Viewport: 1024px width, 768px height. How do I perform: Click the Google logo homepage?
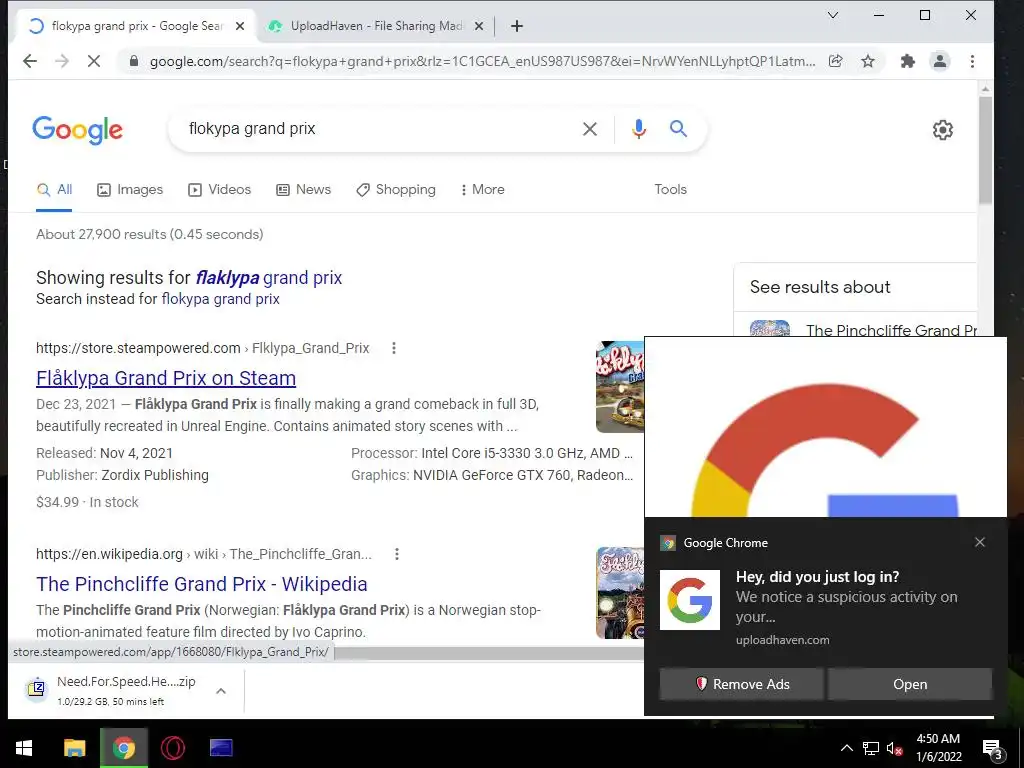[77, 130]
